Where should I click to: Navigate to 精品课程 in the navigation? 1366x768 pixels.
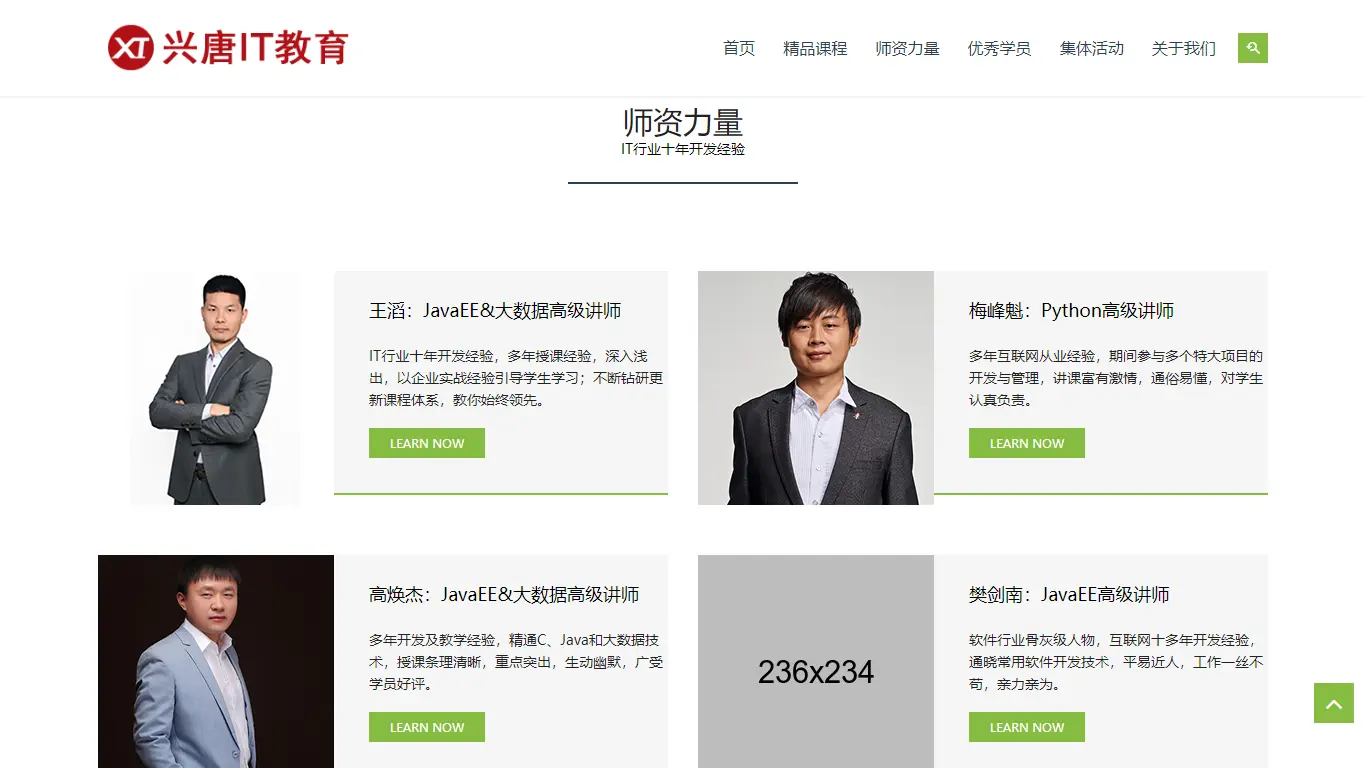tap(815, 48)
